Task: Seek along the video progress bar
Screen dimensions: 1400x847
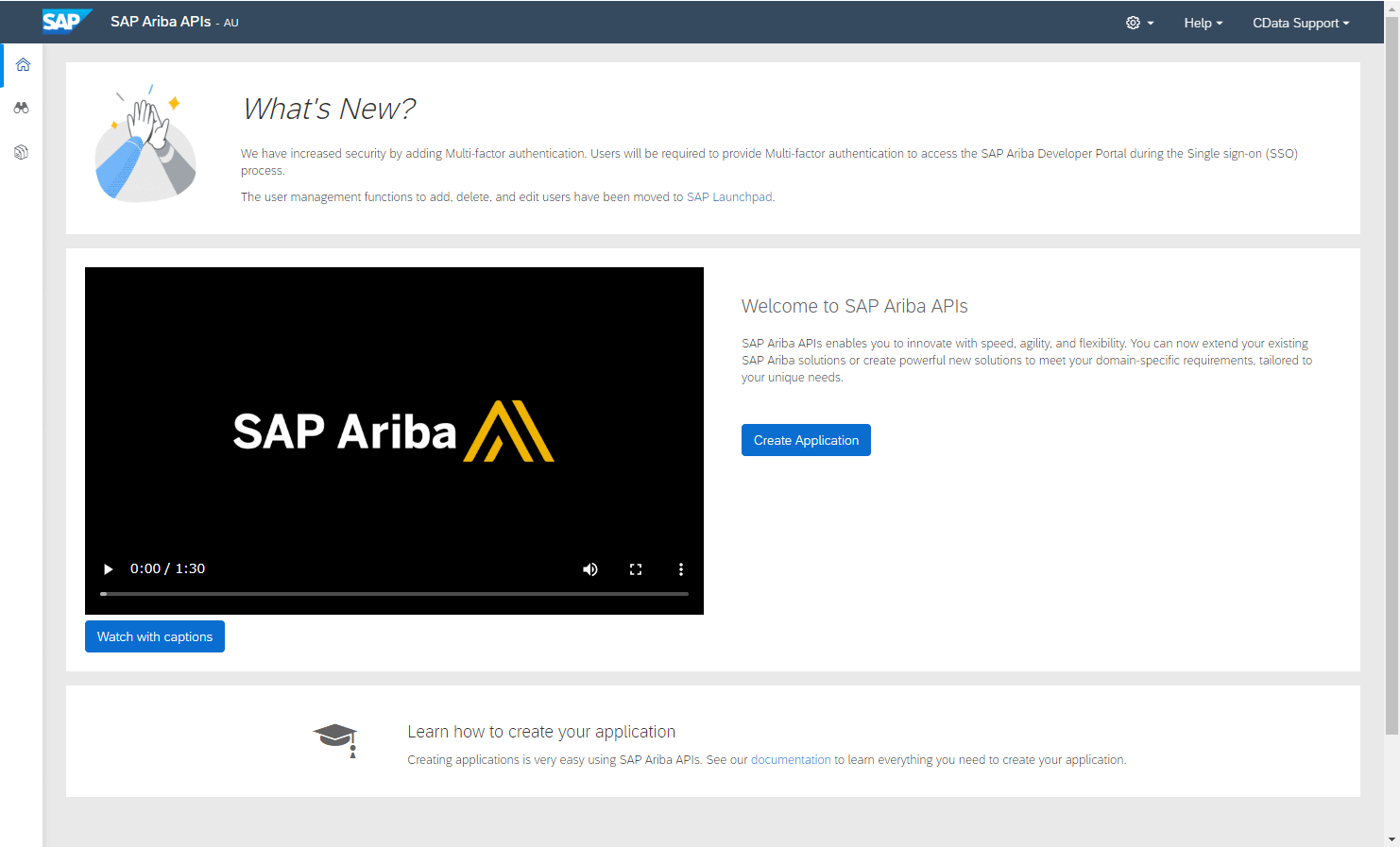Action: [x=394, y=594]
